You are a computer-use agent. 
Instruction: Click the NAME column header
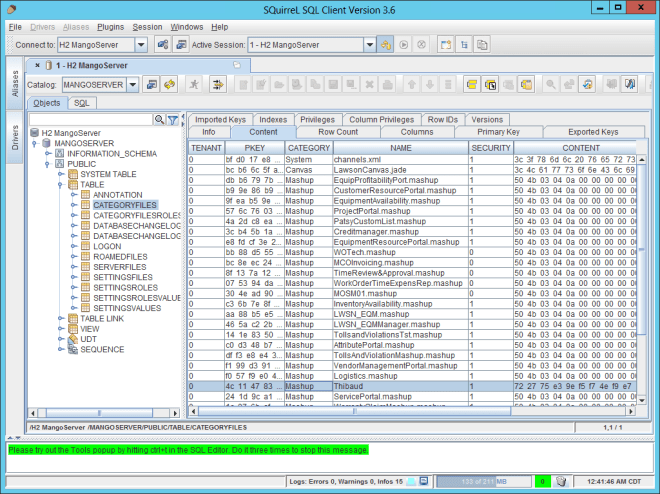(400, 147)
